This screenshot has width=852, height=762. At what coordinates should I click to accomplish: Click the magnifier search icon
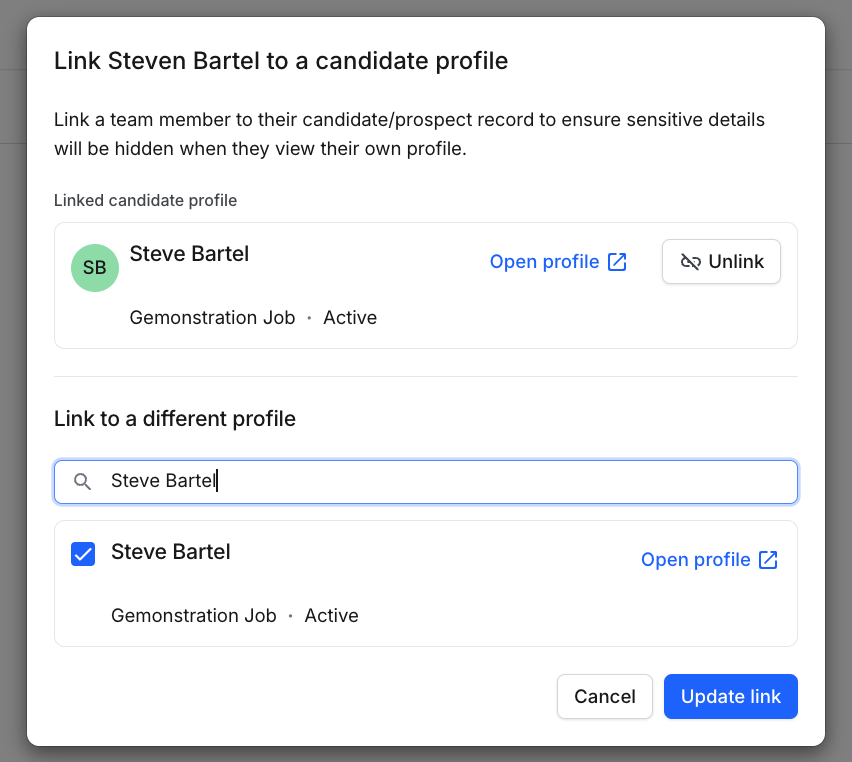pos(83,482)
